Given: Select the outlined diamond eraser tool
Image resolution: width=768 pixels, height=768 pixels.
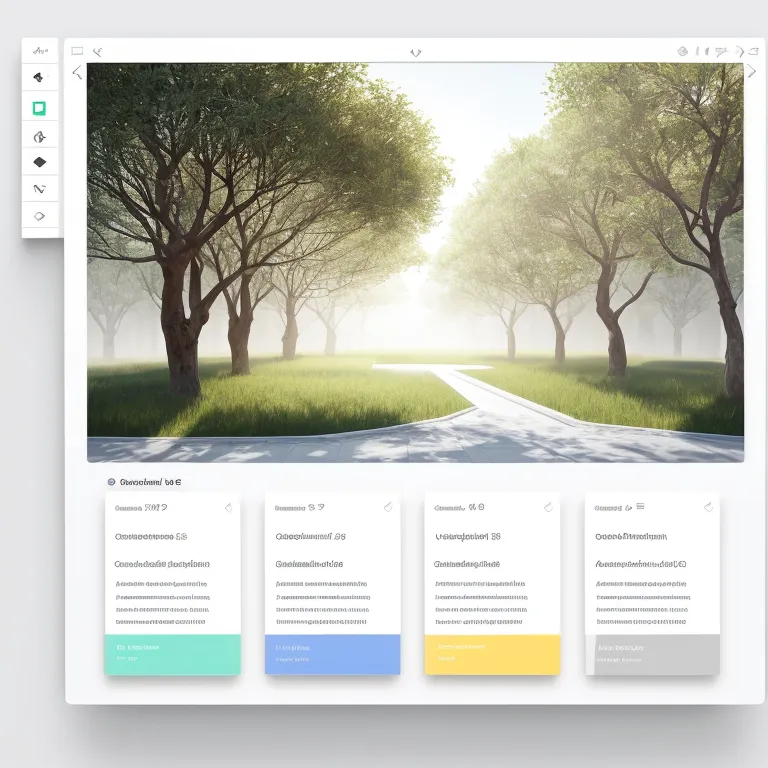Looking at the screenshot, I should point(40,215).
